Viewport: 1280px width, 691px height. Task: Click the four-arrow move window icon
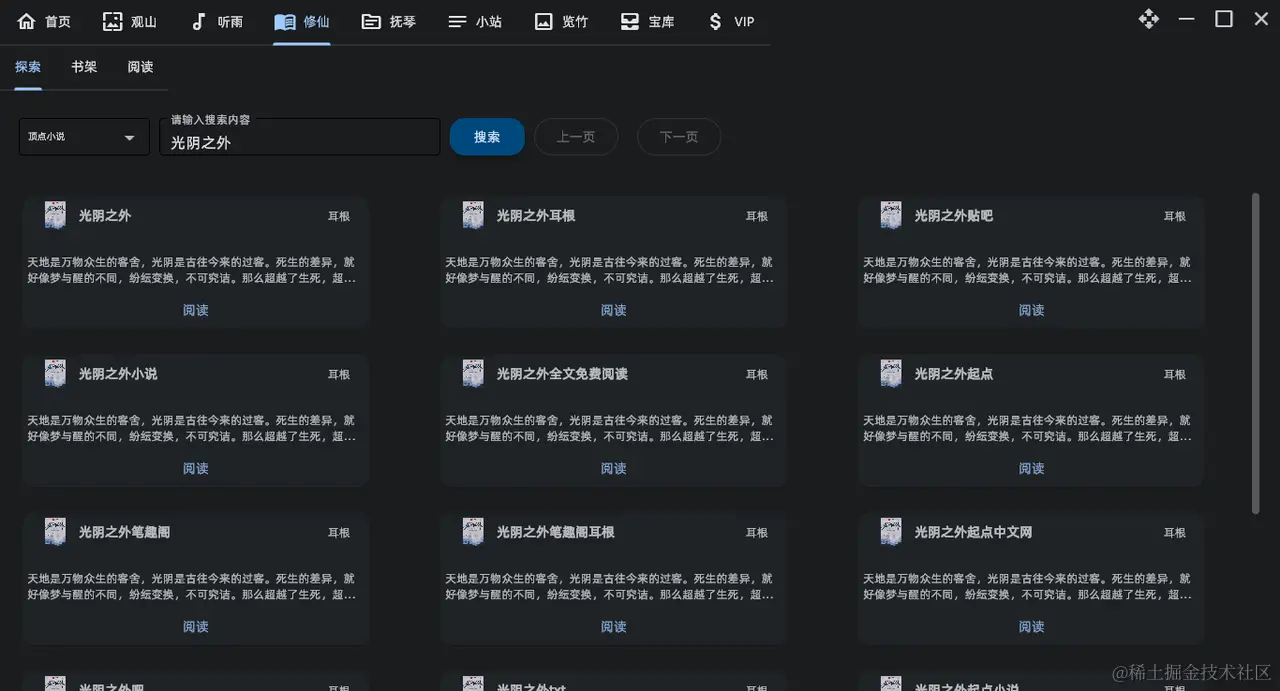point(1149,19)
